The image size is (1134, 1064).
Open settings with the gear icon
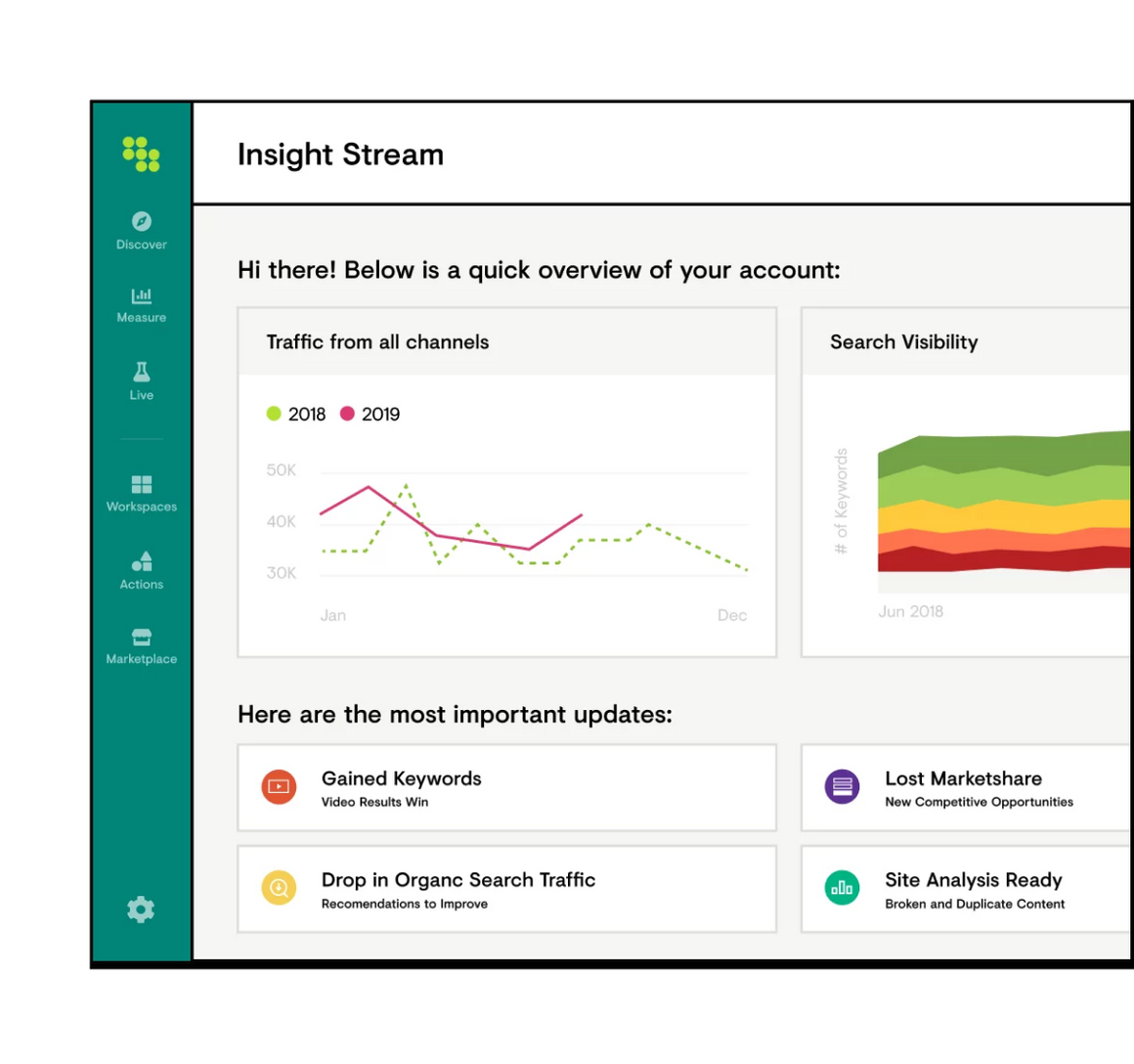coord(141,909)
